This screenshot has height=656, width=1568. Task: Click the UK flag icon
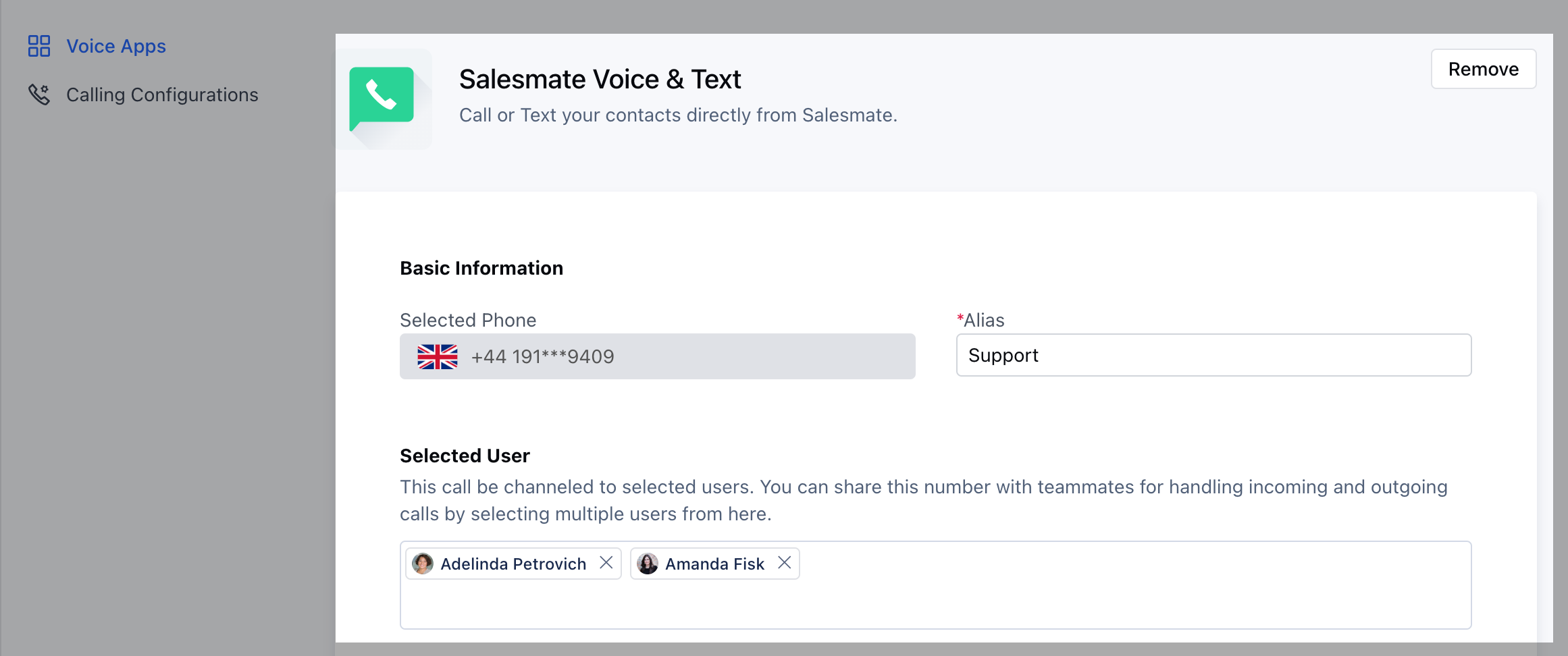pyautogui.click(x=438, y=356)
